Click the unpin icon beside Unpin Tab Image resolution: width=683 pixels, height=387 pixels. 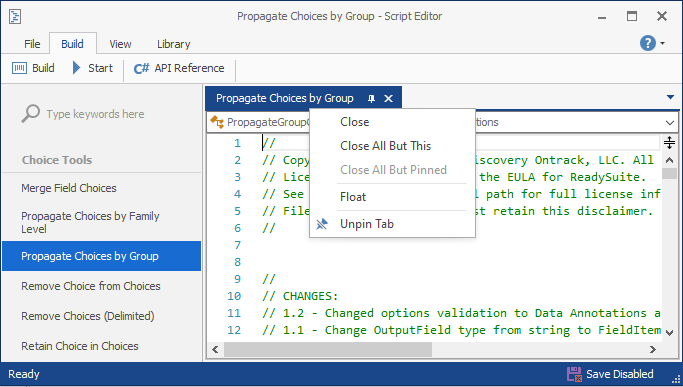(322, 224)
